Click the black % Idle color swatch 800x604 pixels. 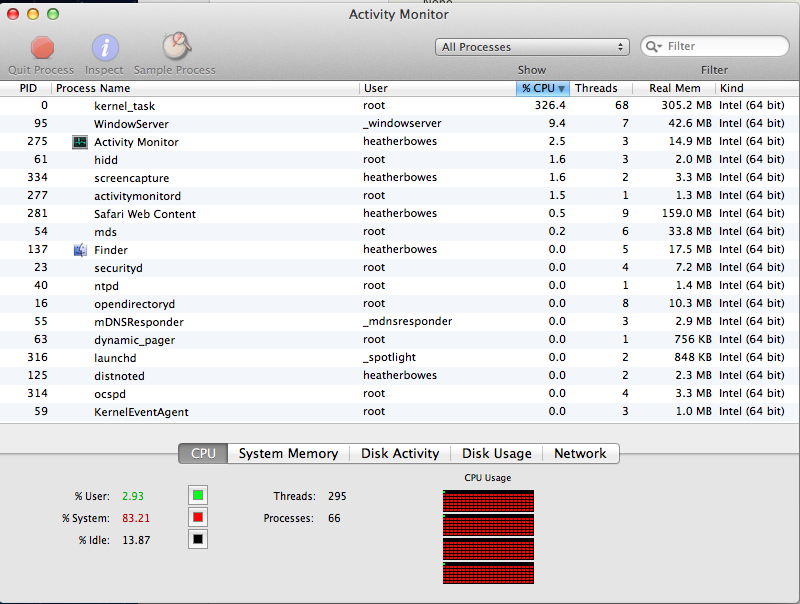(x=198, y=539)
